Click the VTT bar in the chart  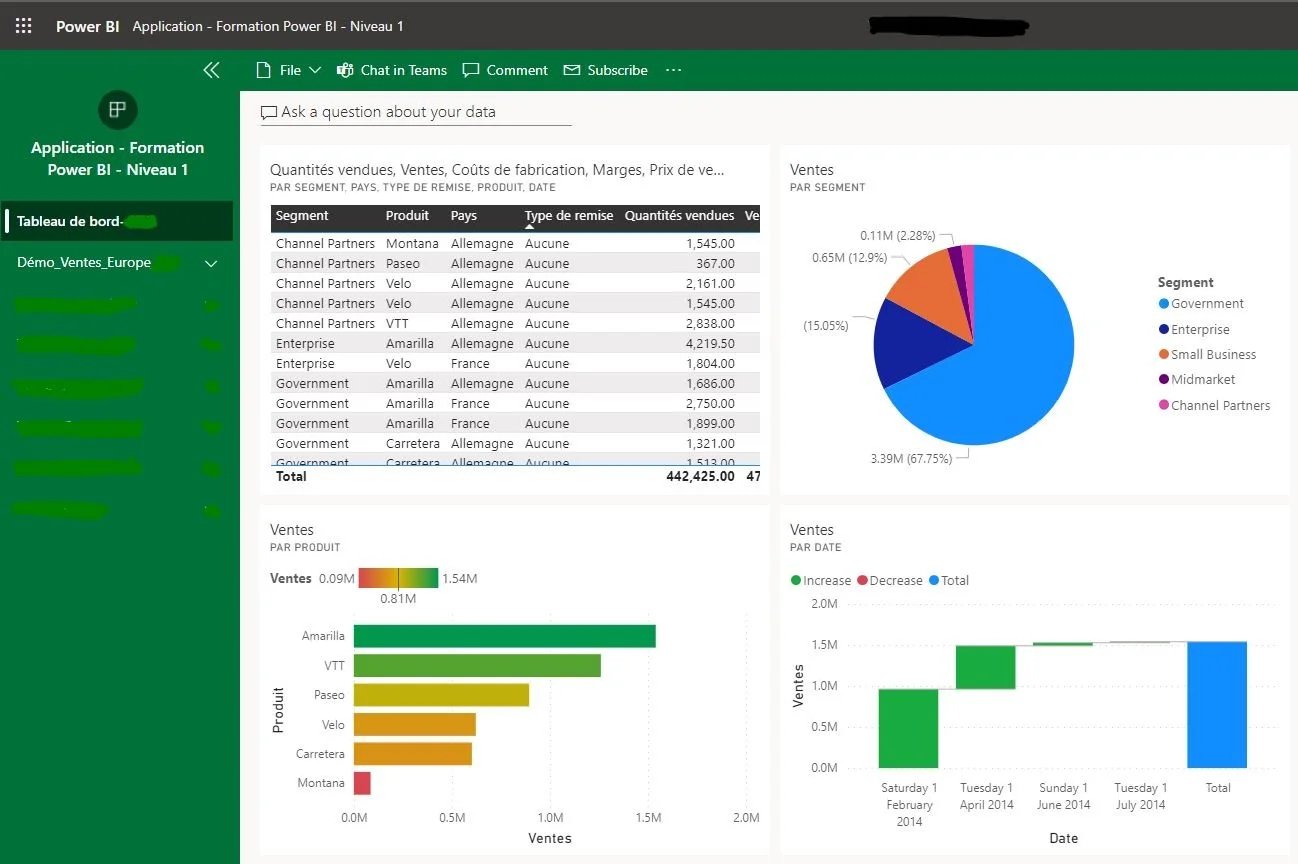click(x=477, y=665)
